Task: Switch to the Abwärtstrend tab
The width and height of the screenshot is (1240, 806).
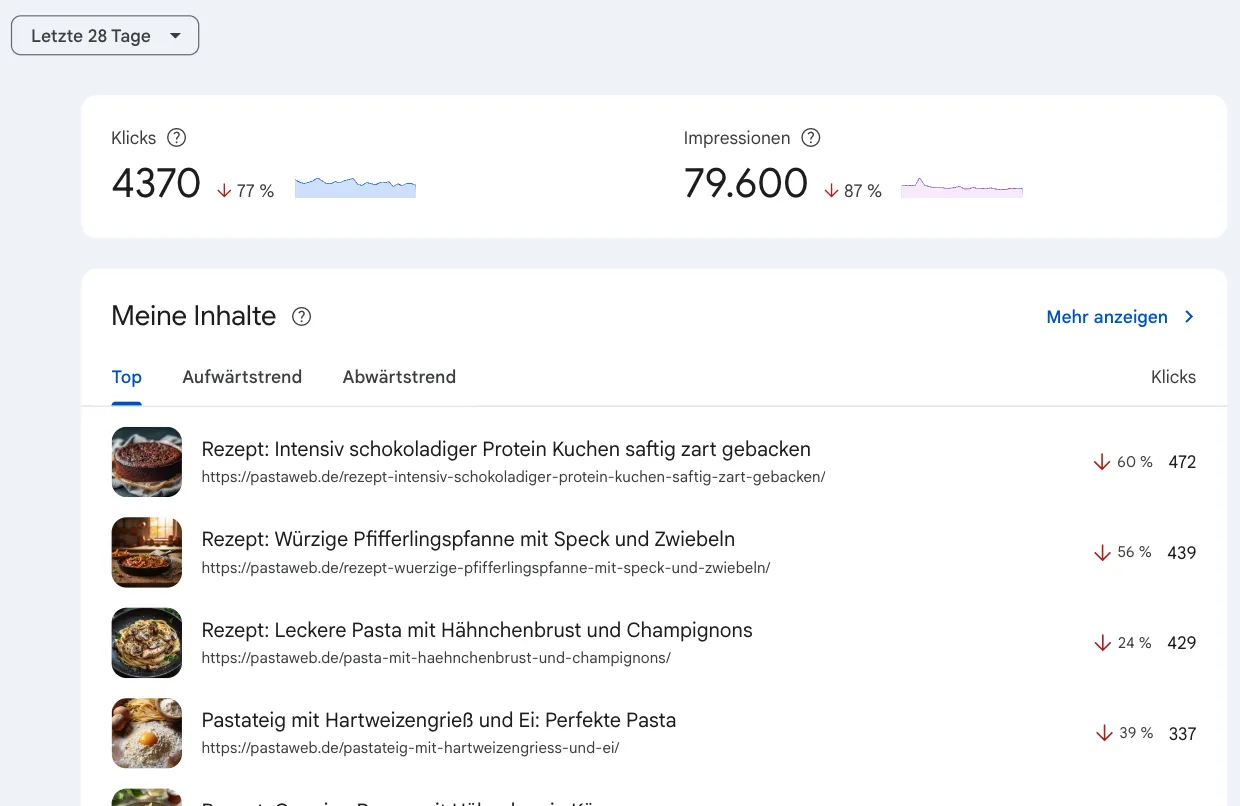Action: click(399, 377)
